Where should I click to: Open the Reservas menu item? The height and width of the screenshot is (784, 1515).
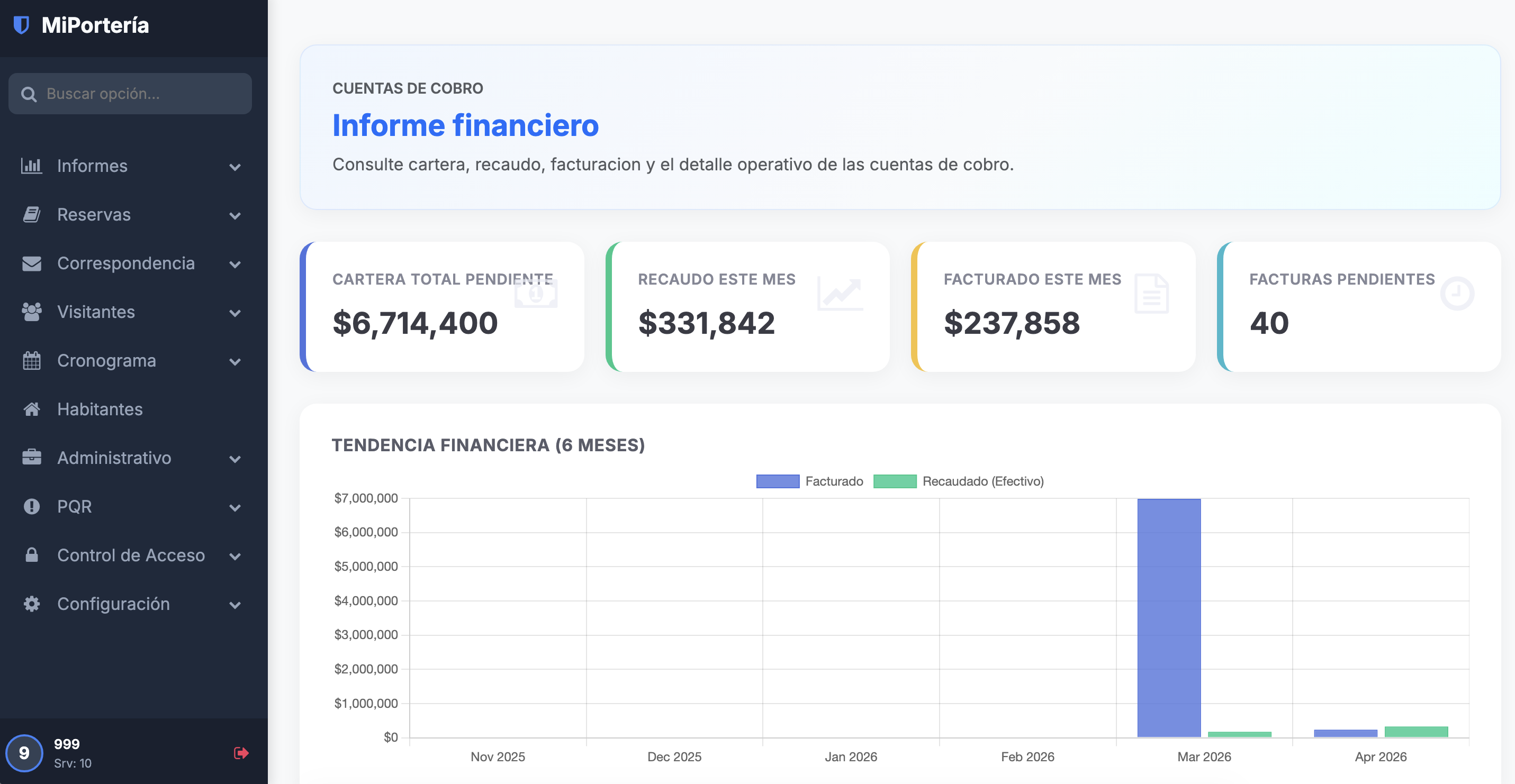point(131,214)
